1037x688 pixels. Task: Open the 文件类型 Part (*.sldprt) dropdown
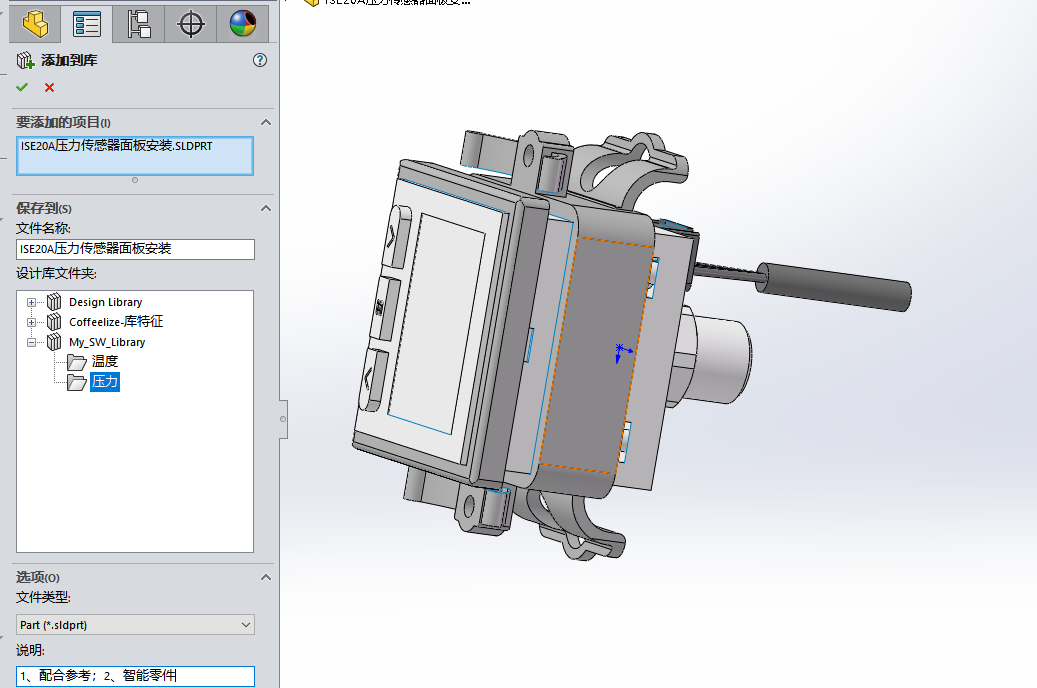point(135,625)
